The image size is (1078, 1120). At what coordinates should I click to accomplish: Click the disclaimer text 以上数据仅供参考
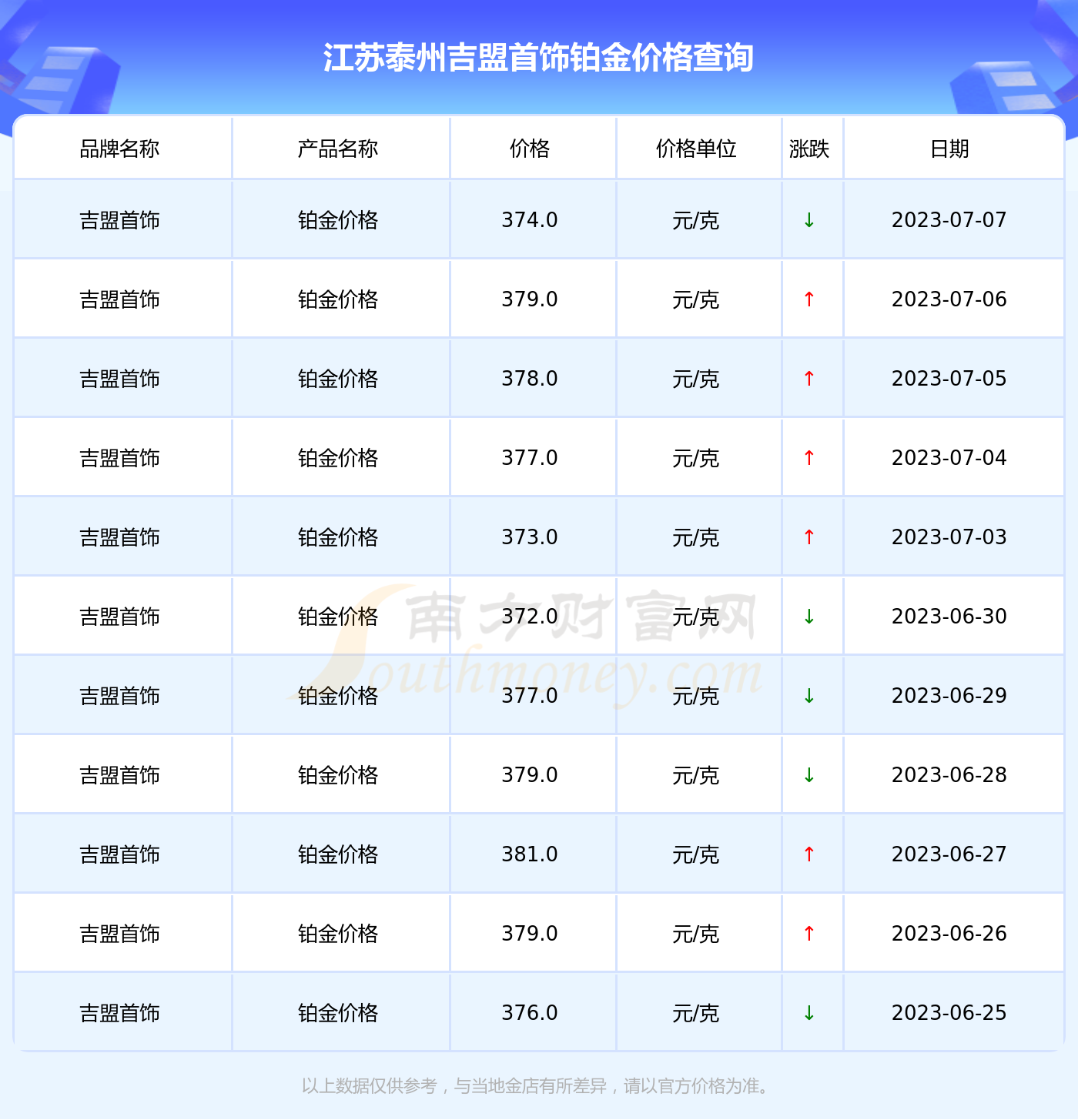coord(369,1086)
